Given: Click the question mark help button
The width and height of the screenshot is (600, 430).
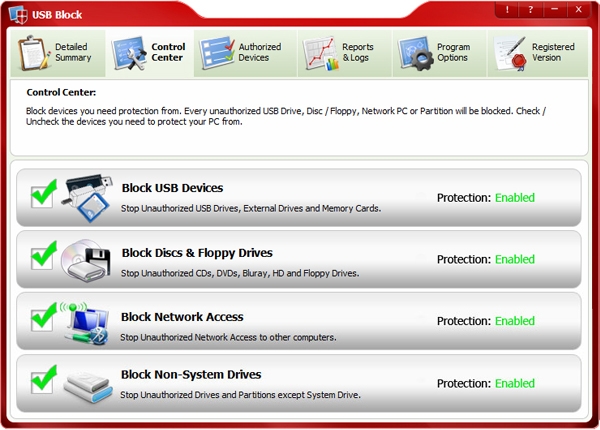Looking at the screenshot, I should (x=530, y=10).
